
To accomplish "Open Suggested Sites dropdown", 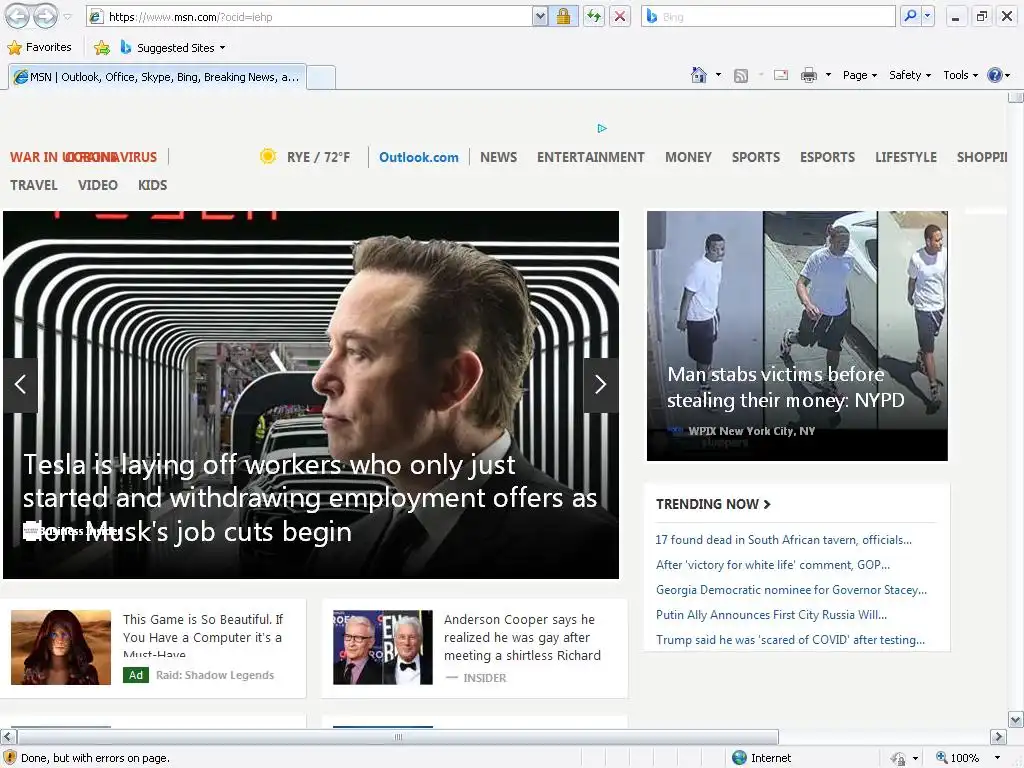I will [x=173, y=48].
